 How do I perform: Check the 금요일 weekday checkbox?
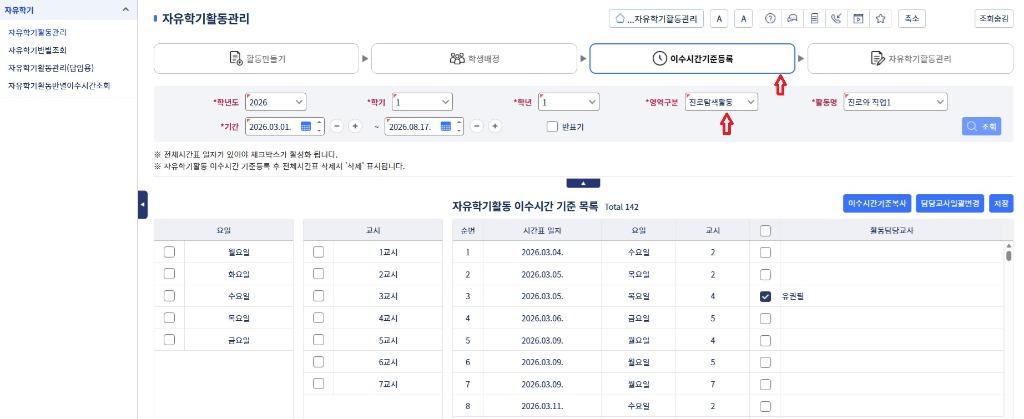[x=169, y=339]
